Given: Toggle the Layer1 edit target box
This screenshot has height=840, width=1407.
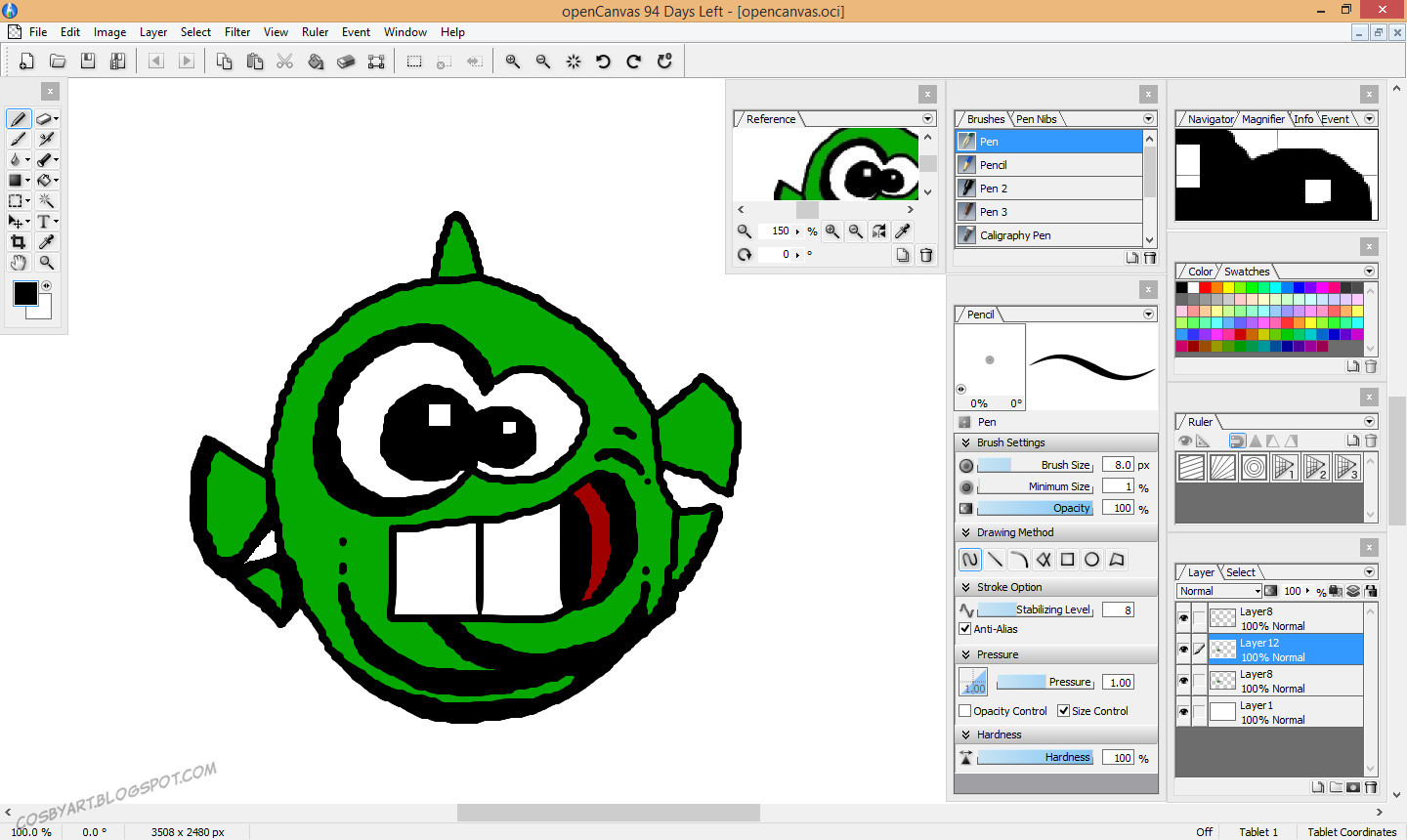Looking at the screenshot, I should click(x=1199, y=712).
